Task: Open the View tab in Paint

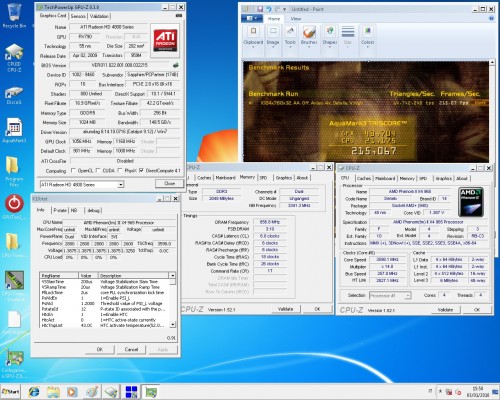Action: [296, 19]
